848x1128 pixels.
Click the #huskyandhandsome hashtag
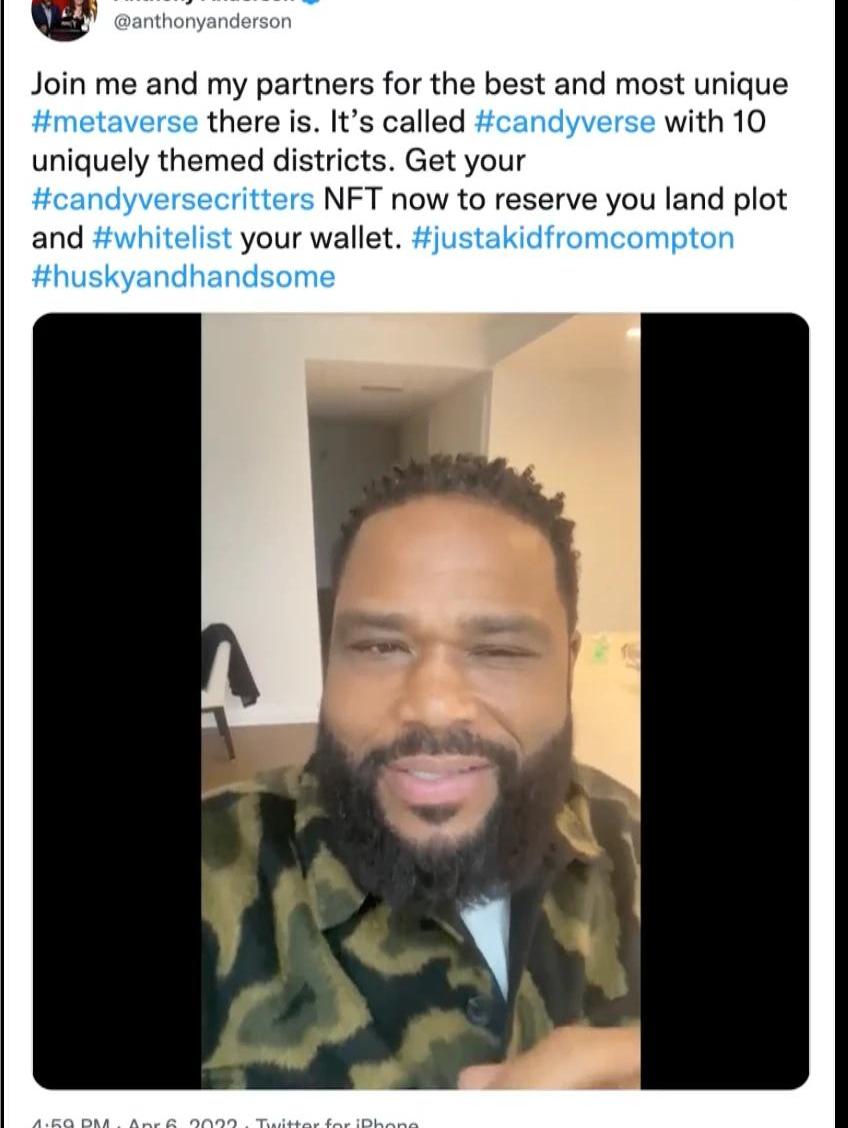coord(183,277)
